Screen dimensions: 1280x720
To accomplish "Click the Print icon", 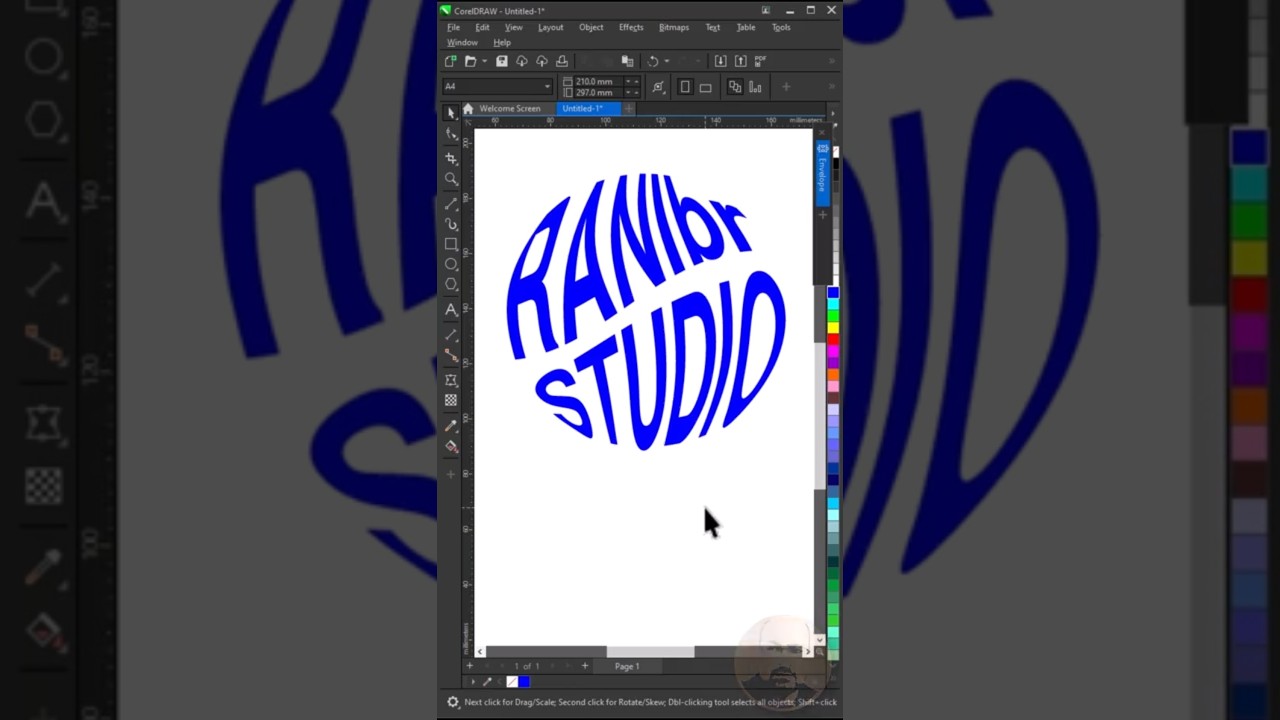I will click(x=562, y=61).
